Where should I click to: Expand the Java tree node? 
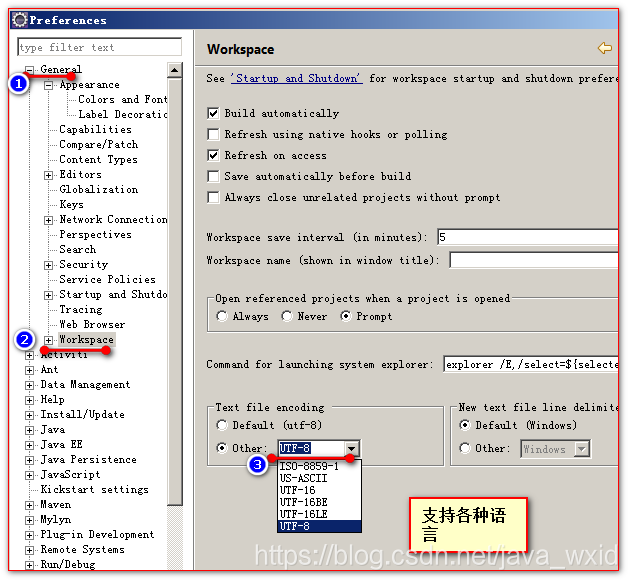click(x=29, y=430)
